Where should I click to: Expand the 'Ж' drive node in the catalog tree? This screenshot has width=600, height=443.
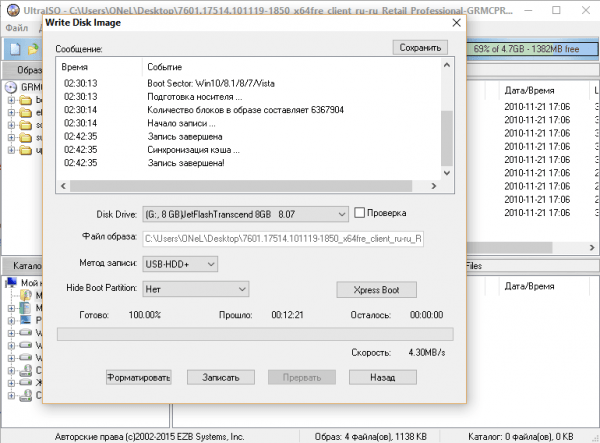pyautogui.click(x=11, y=383)
